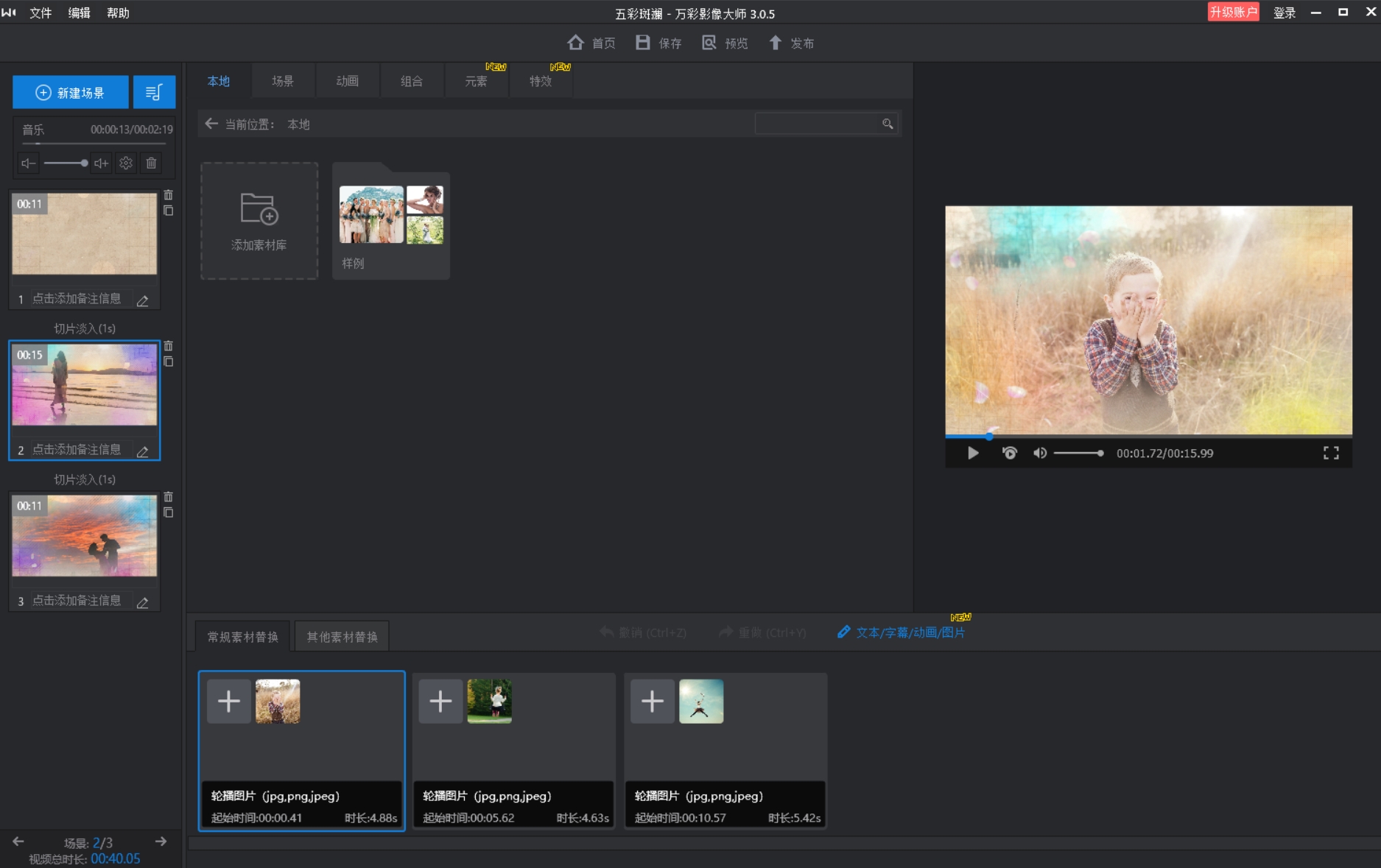Screen dimensions: 1381x868
Task: Select scene 2 beach thumbnail
Action: click(x=85, y=385)
